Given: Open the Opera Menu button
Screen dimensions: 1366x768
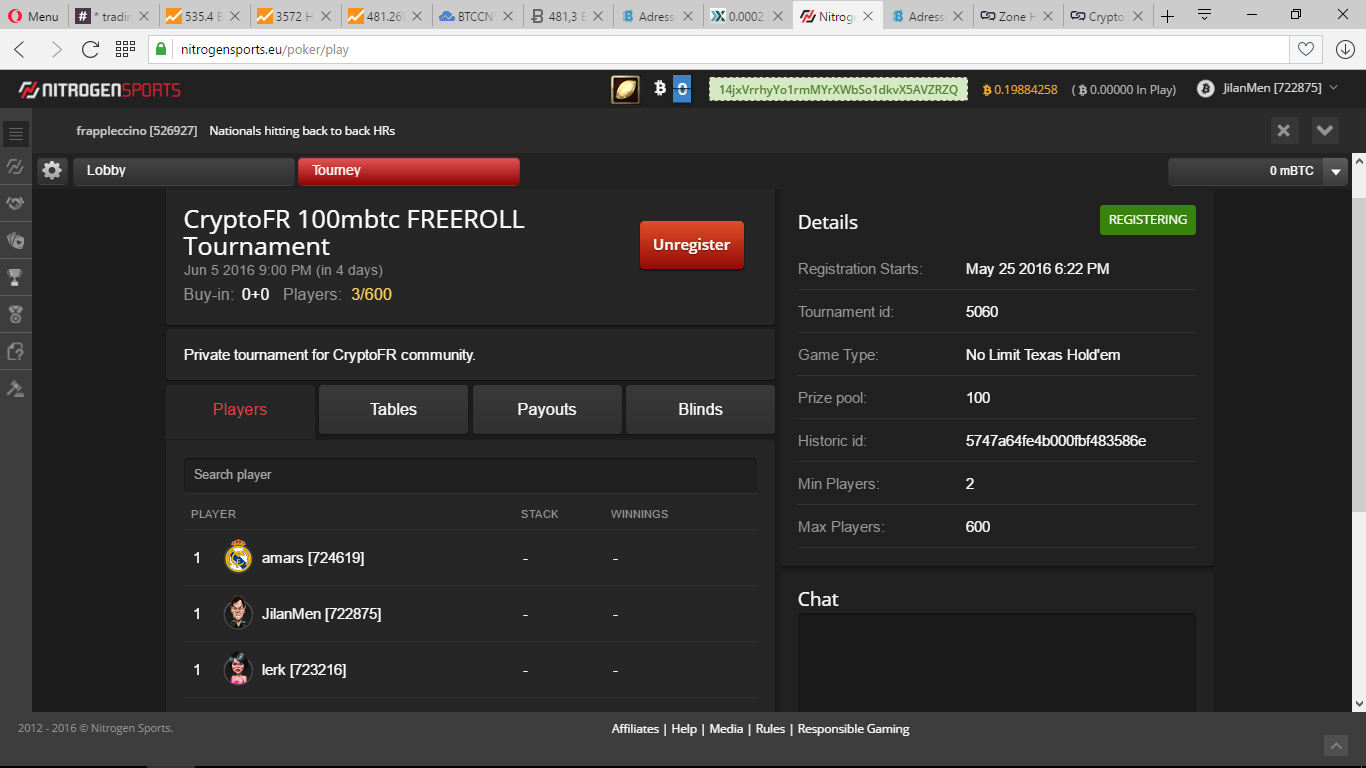Looking at the screenshot, I should click(33, 16).
